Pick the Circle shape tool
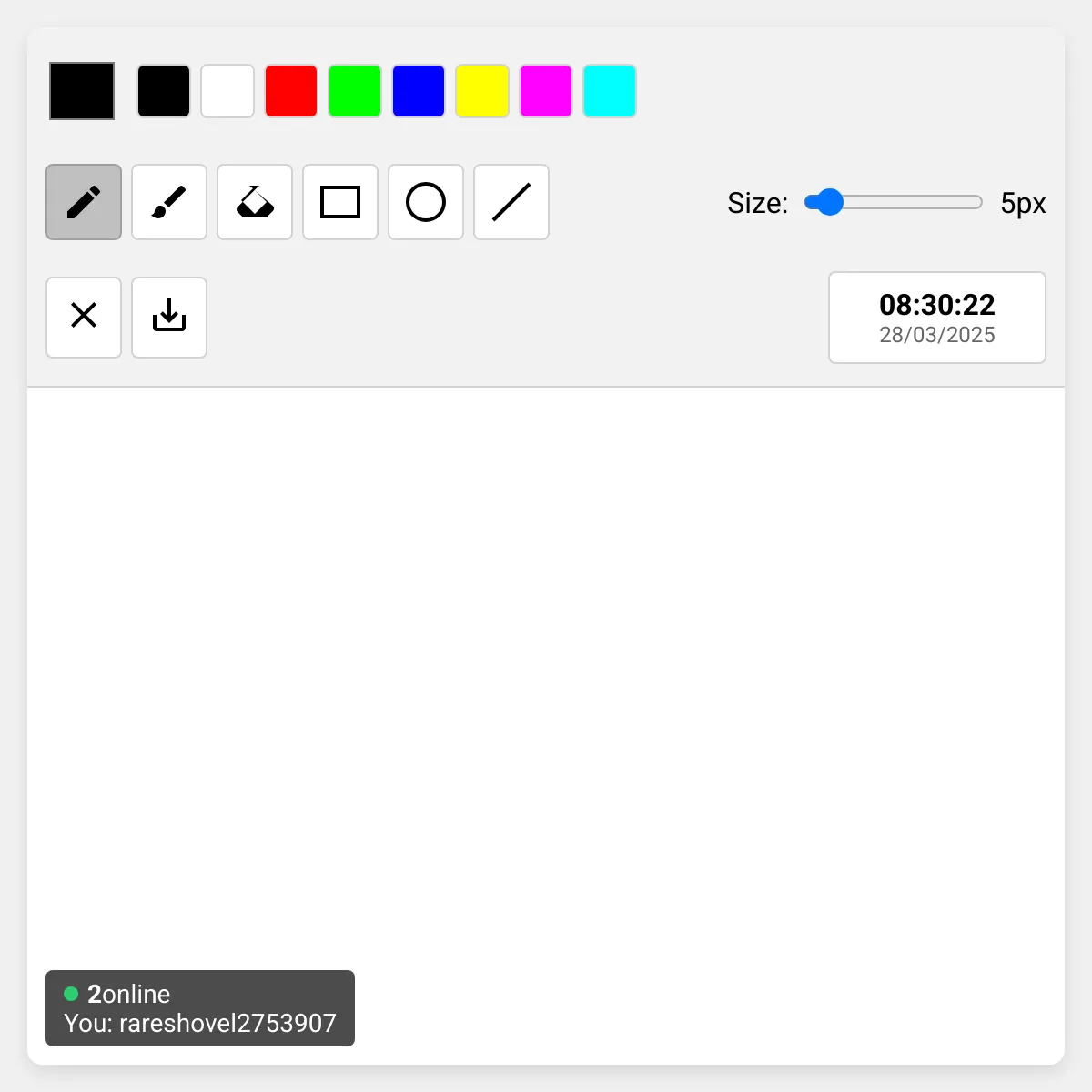Image resolution: width=1092 pixels, height=1092 pixels. (426, 202)
